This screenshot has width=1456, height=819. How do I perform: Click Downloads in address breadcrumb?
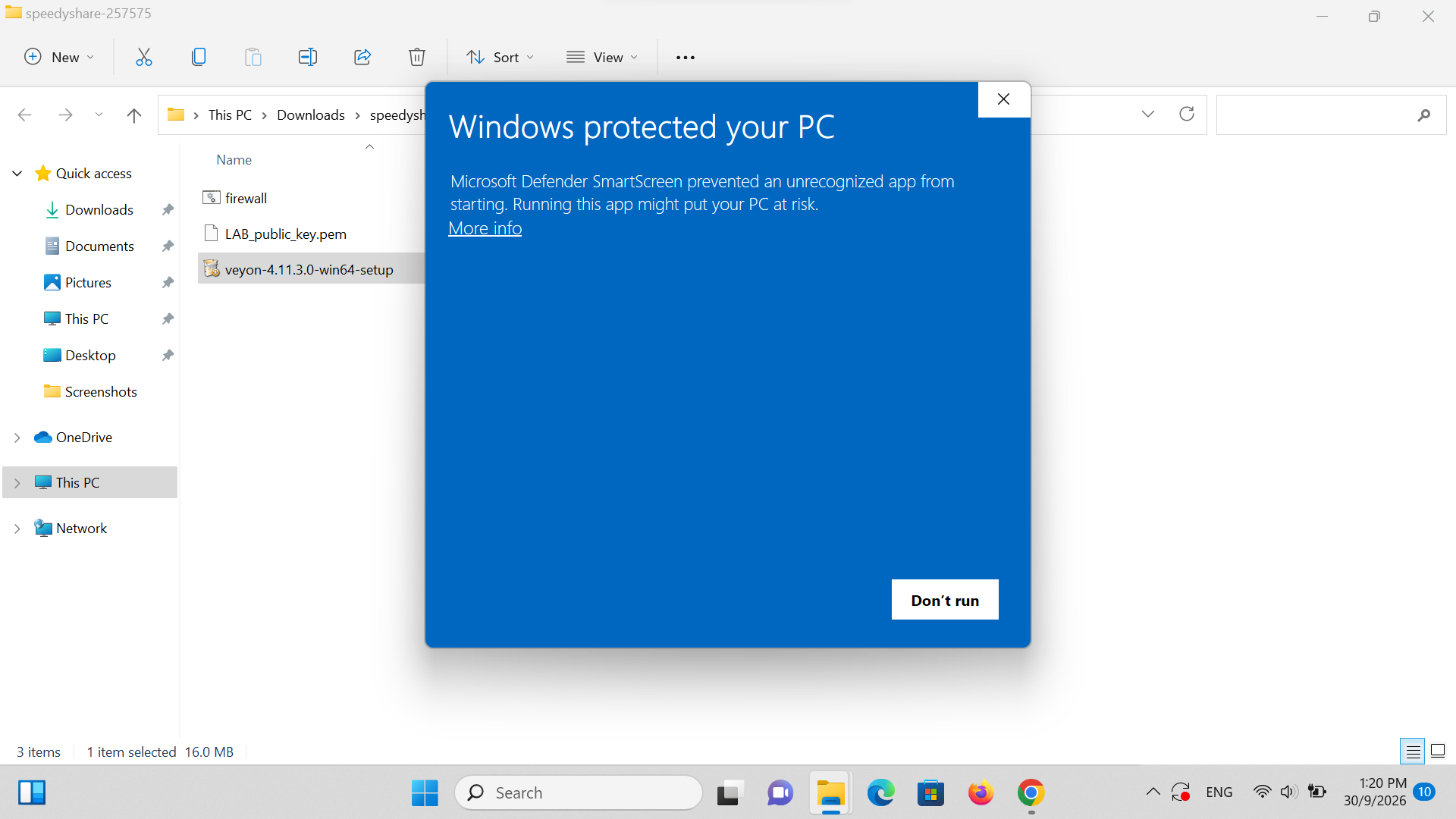click(310, 115)
